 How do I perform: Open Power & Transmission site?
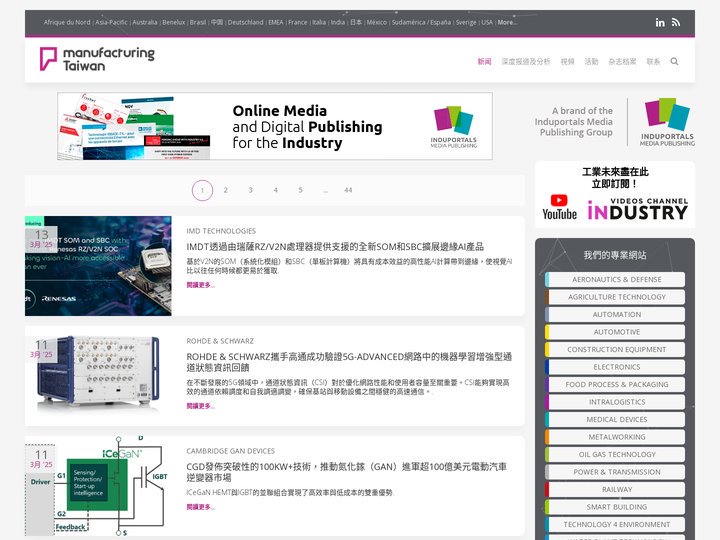point(615,472)
